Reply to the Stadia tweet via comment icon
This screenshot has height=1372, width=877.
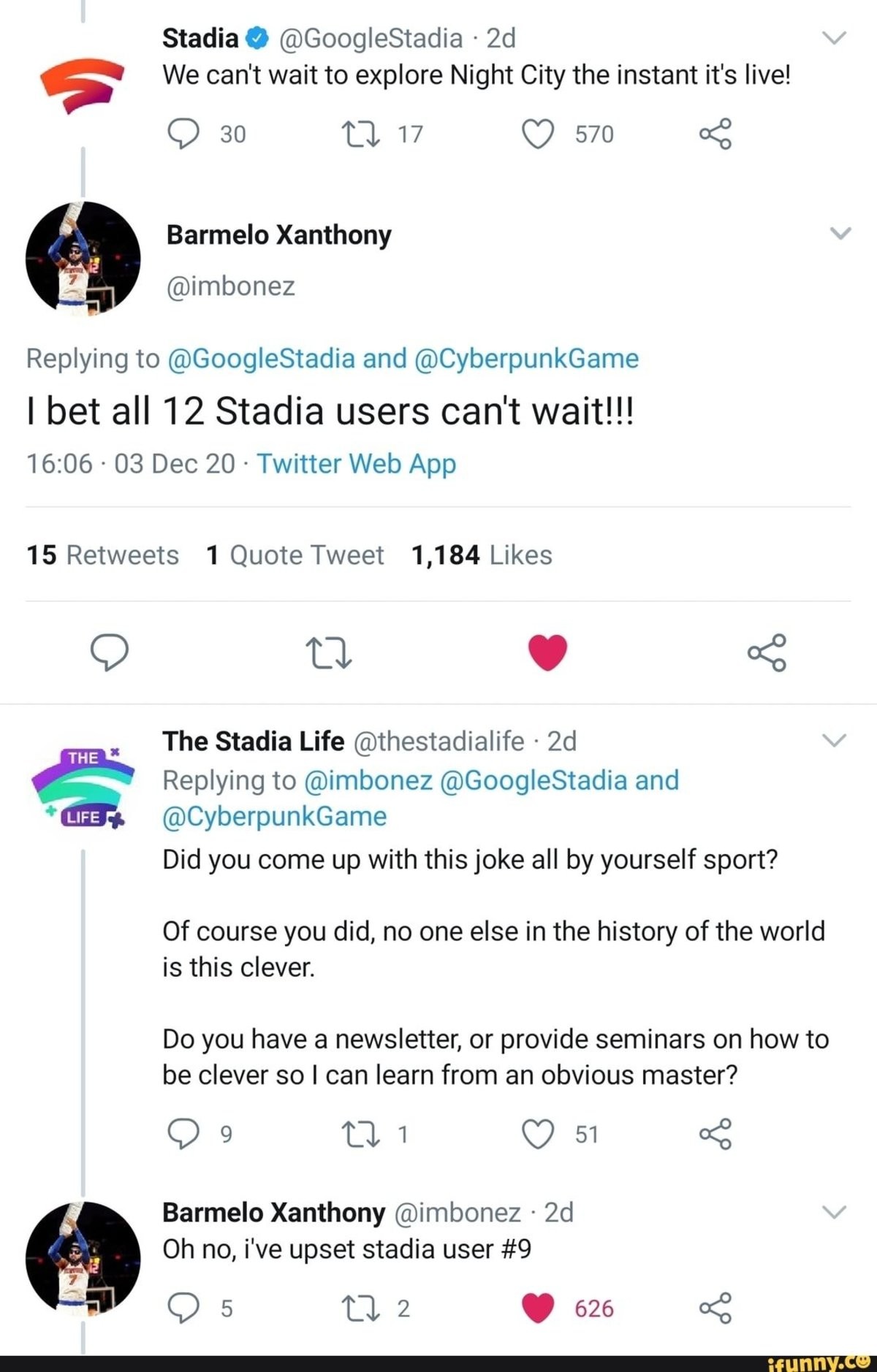tap(183, 134)
